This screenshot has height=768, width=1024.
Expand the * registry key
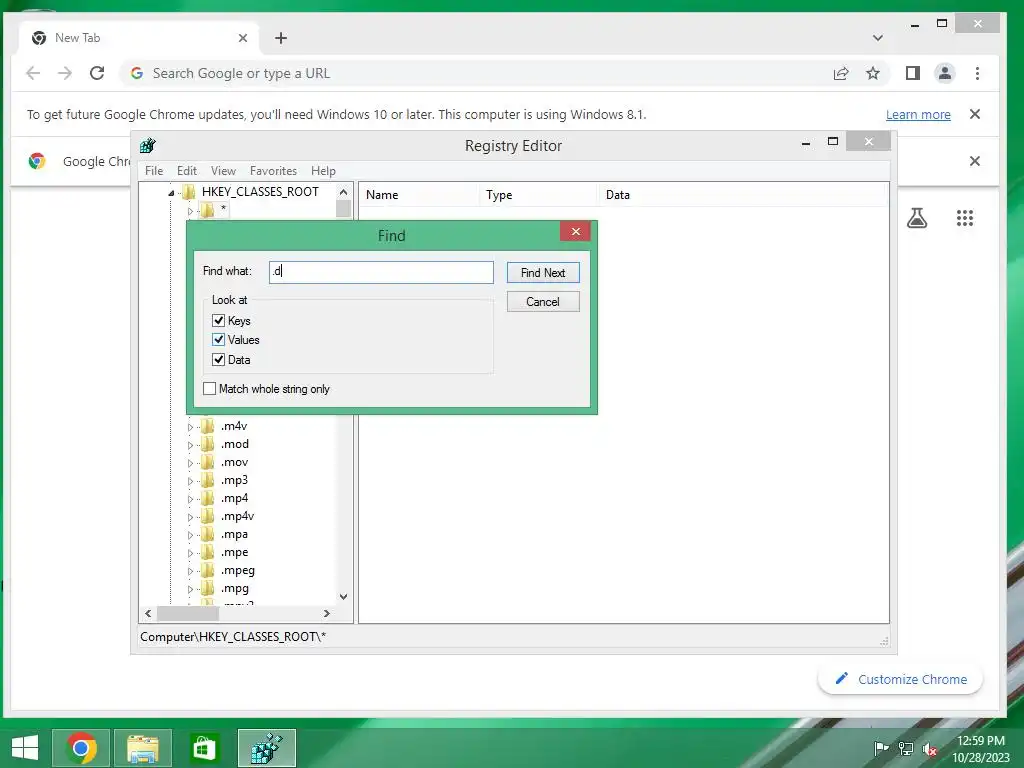190,211
